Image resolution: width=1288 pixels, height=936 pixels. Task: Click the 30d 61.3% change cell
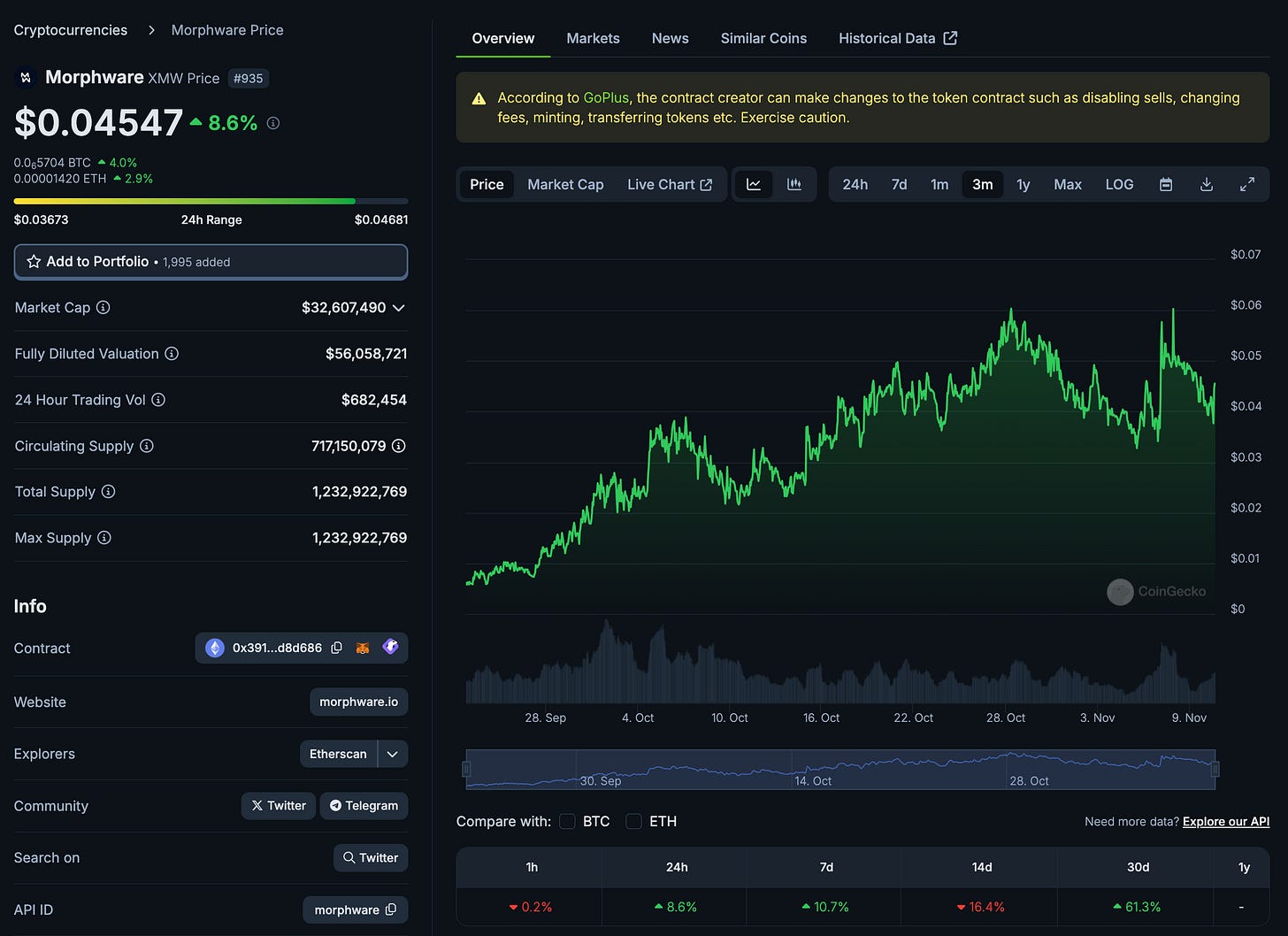[1138, 907]
